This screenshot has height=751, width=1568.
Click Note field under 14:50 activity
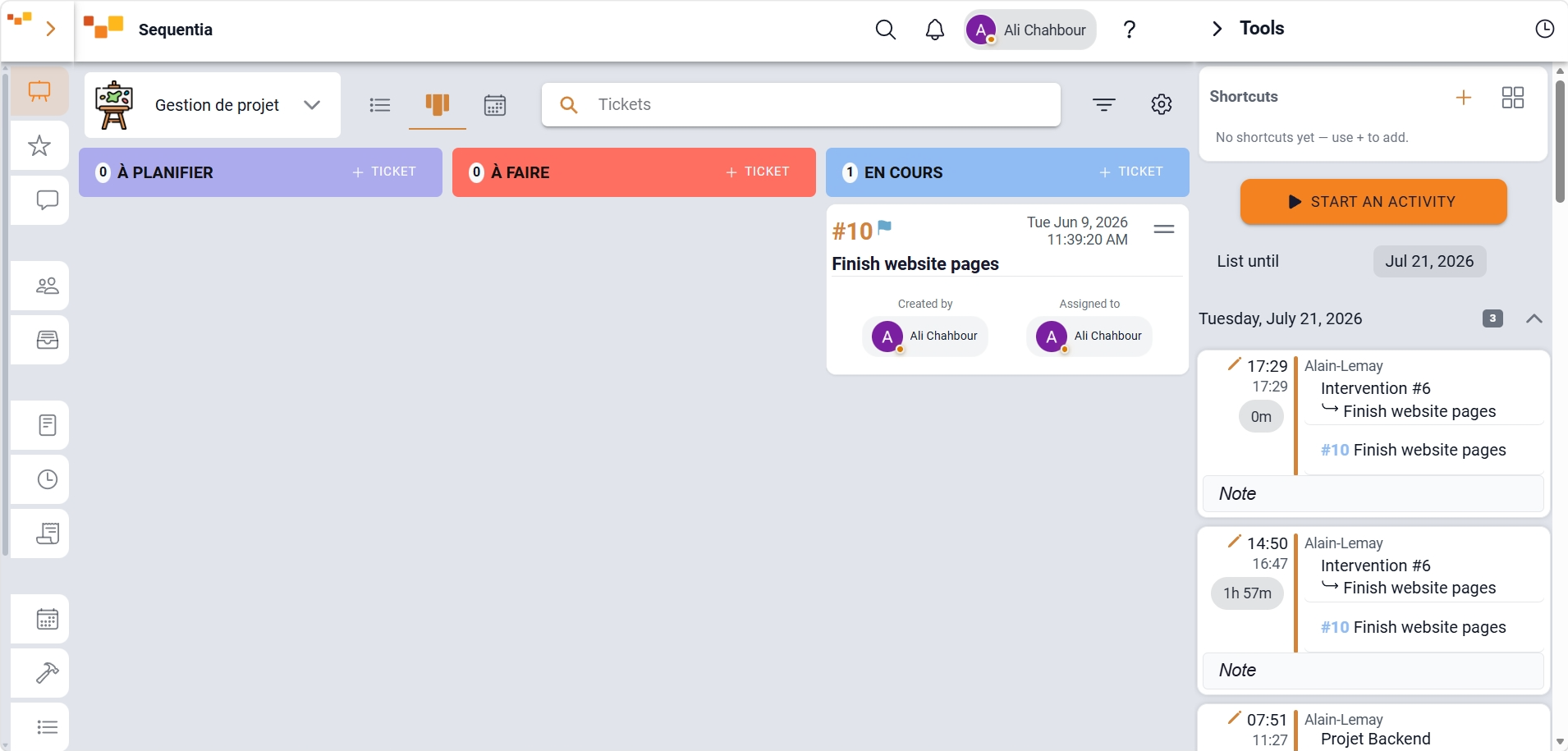click(1373, 671)
